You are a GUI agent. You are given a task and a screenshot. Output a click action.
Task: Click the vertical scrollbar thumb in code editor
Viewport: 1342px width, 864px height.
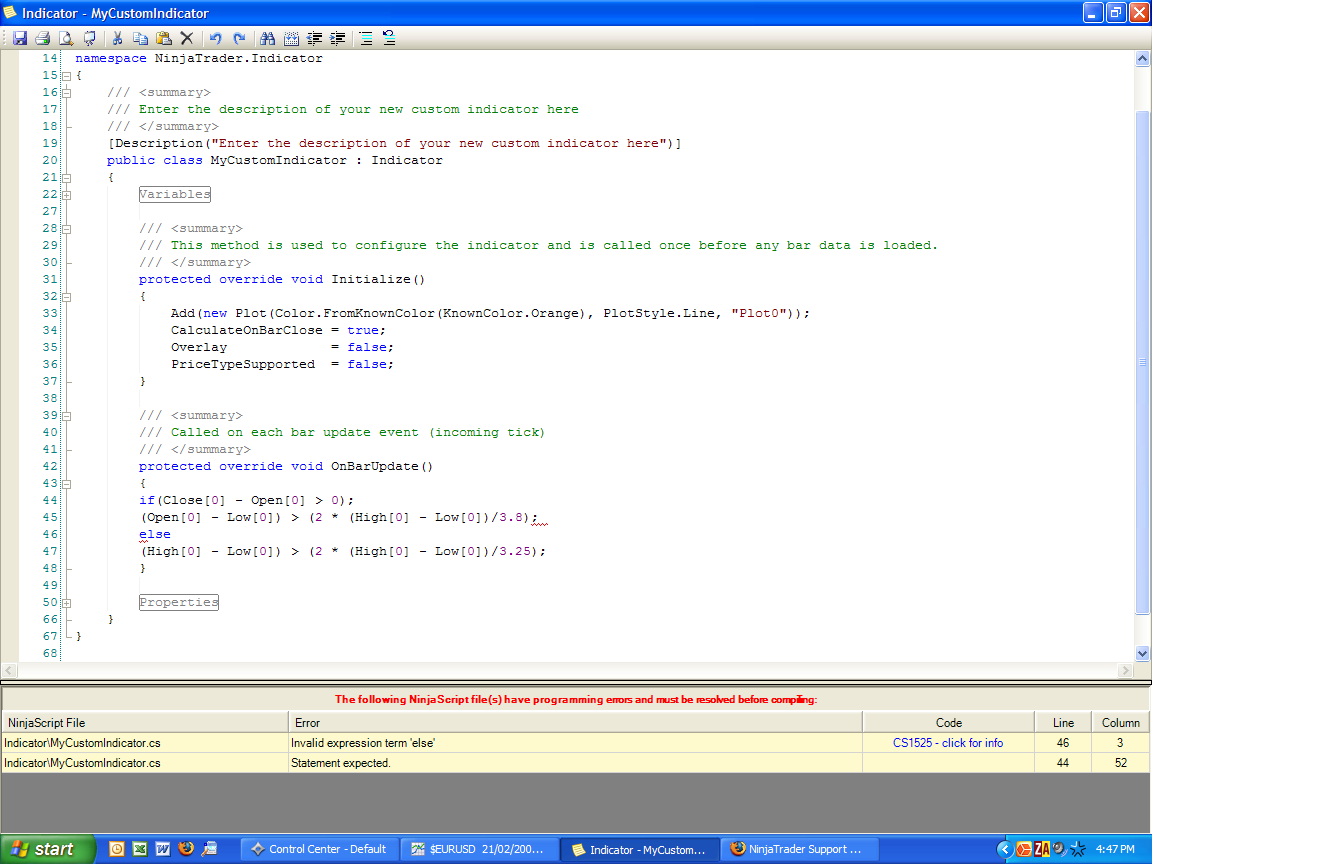(x=1143, y=362)
